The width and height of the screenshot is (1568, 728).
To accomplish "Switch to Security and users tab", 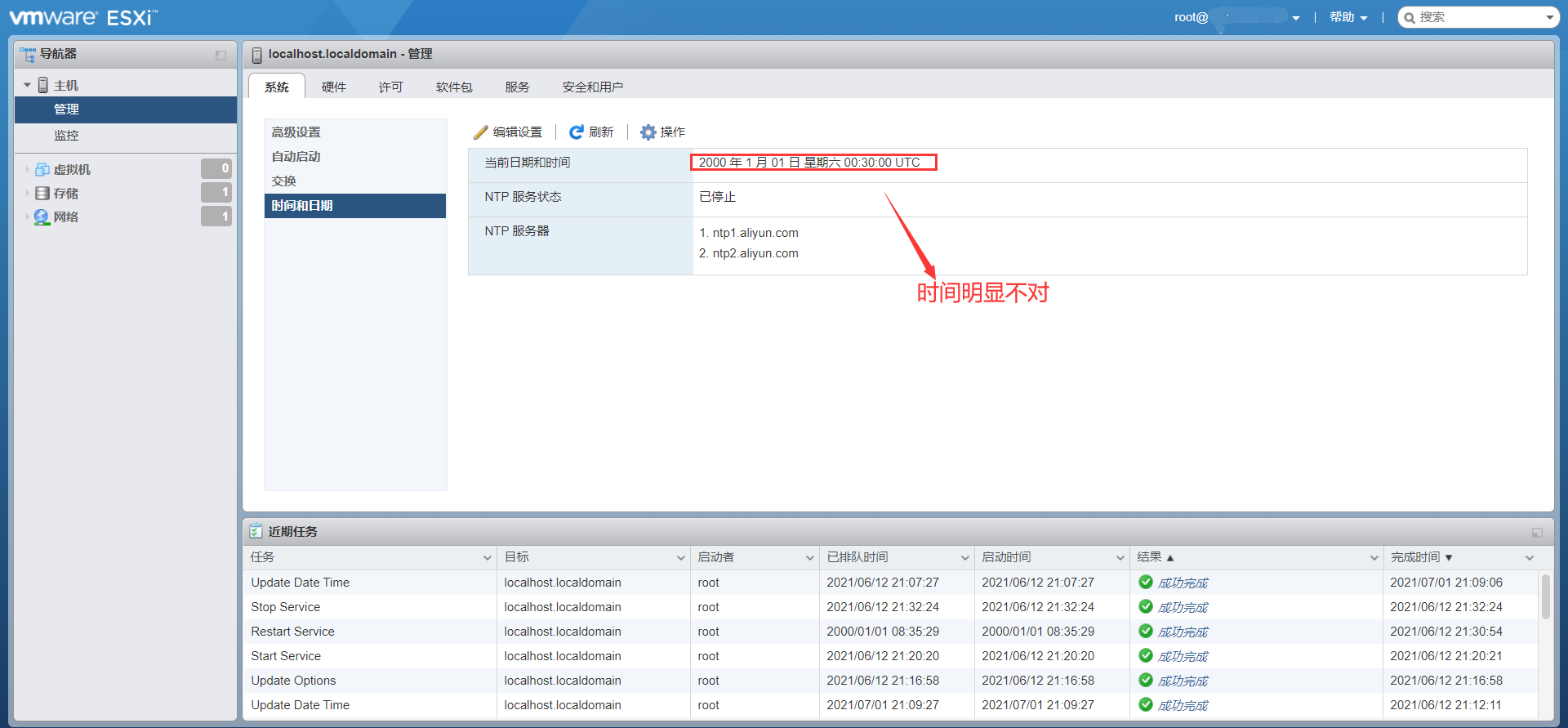I will click(x=593, y=87).
